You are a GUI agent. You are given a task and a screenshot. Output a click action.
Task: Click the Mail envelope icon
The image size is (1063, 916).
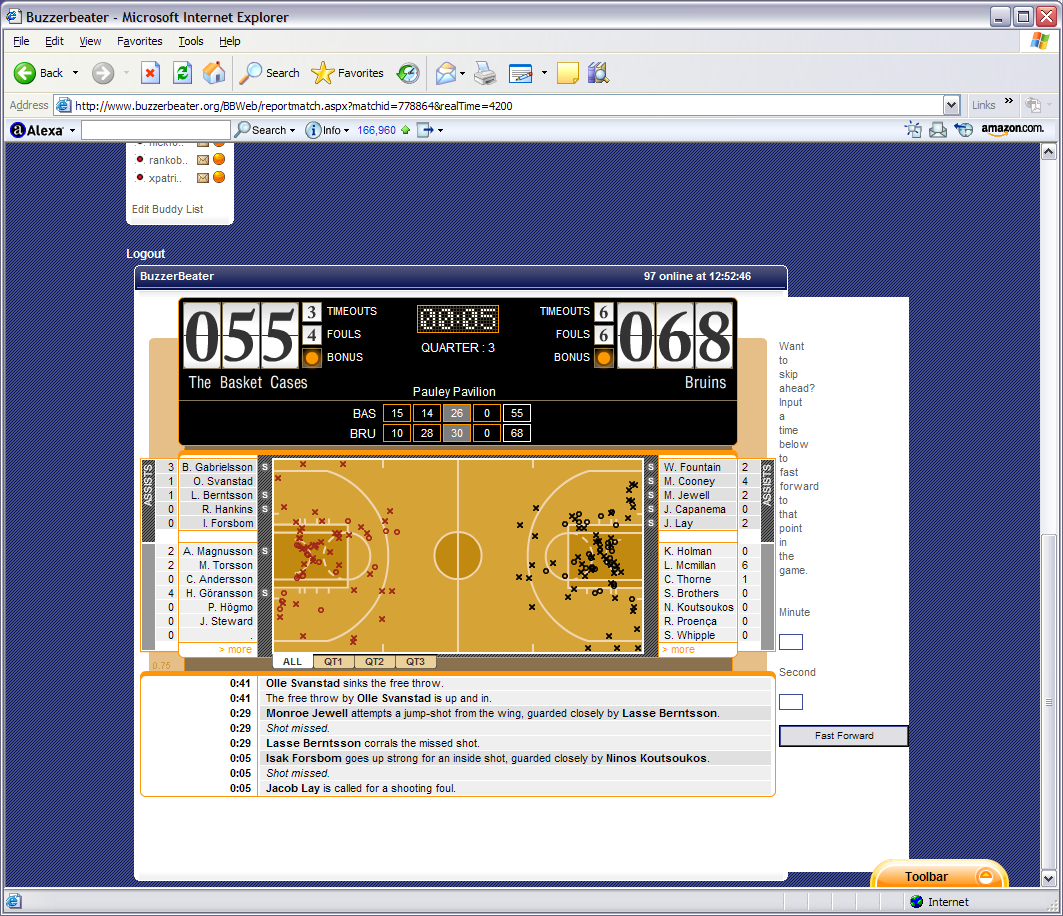(445, 73)
